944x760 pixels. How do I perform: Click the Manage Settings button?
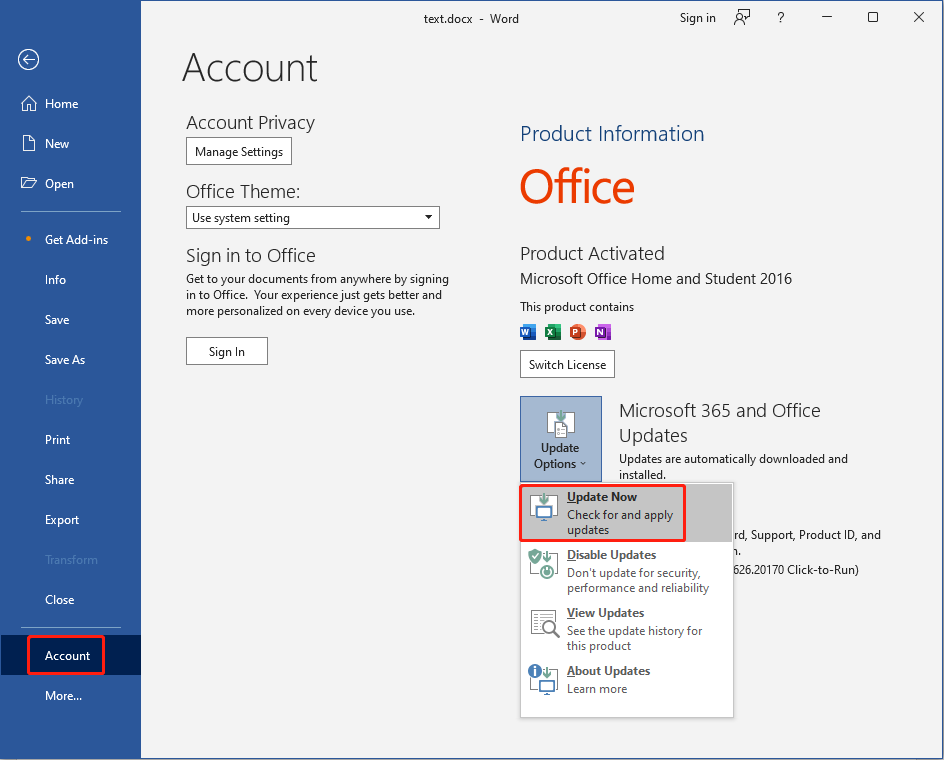click(x=239, y=151)
